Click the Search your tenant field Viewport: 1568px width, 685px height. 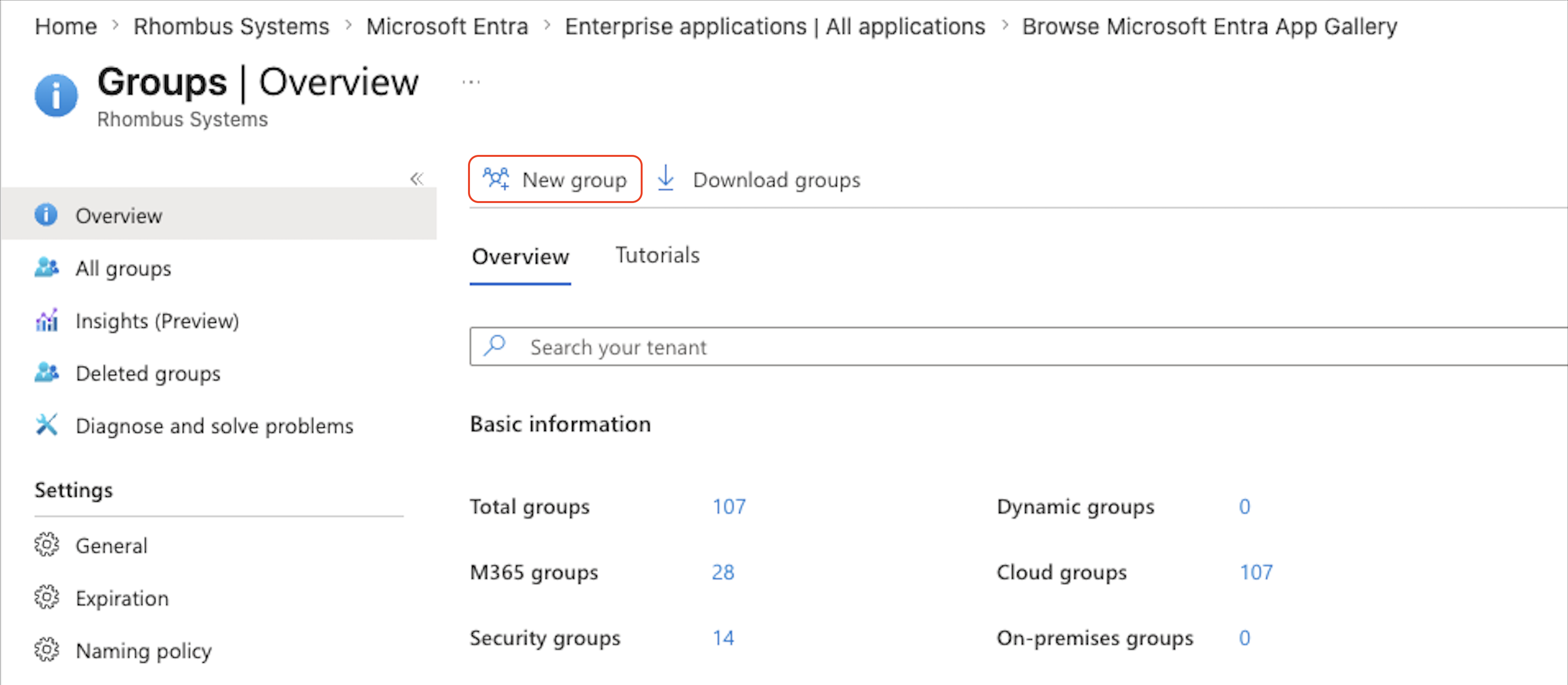click(x=1018, y=346)
